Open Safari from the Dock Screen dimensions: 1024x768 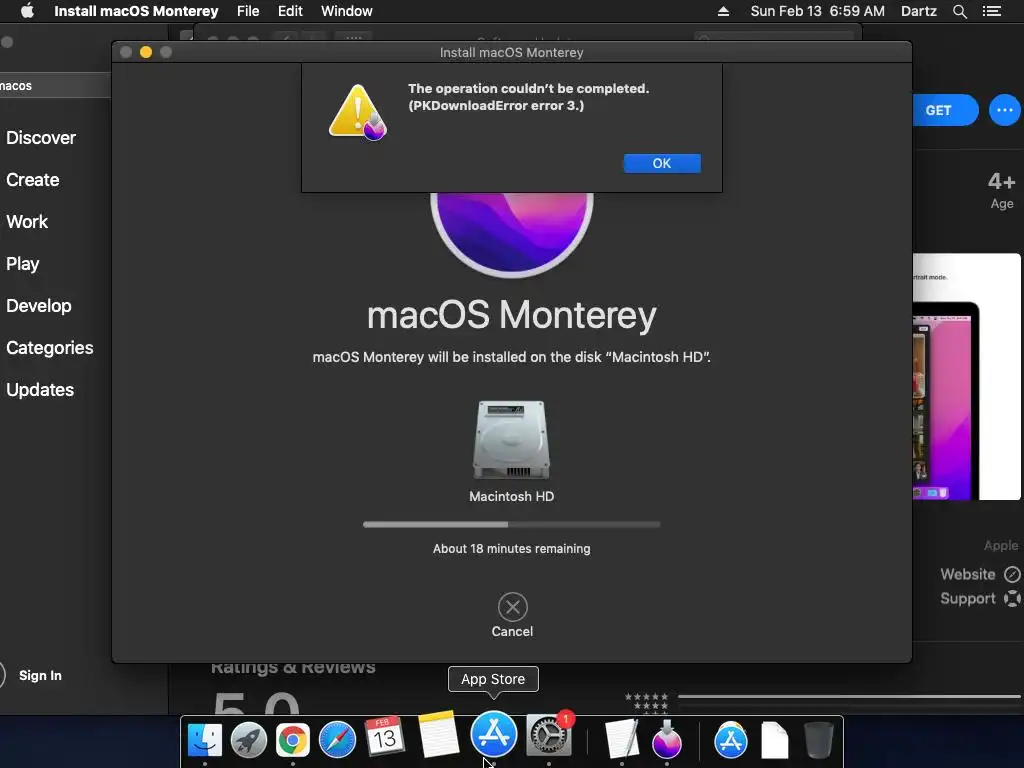(x=337, y=740)
